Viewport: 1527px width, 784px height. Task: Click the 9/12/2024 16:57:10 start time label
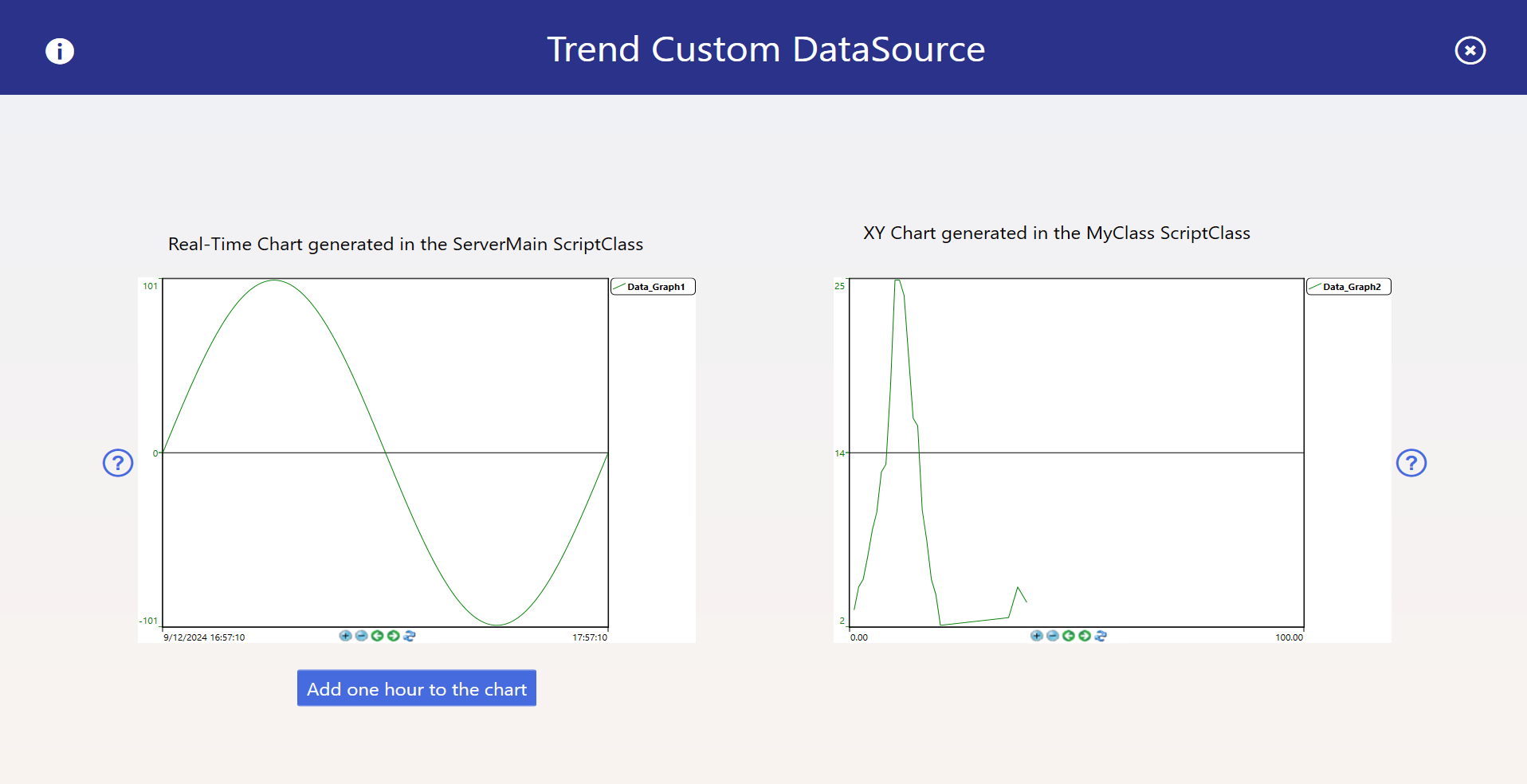tap(204, 637)
